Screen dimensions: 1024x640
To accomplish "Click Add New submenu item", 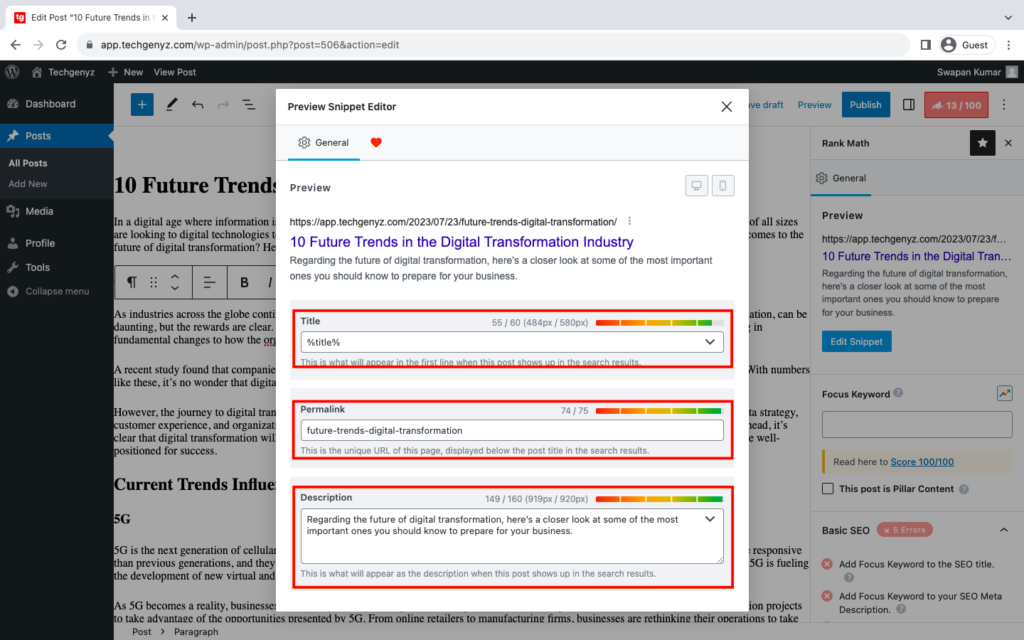I will click(x=28, y=184).
